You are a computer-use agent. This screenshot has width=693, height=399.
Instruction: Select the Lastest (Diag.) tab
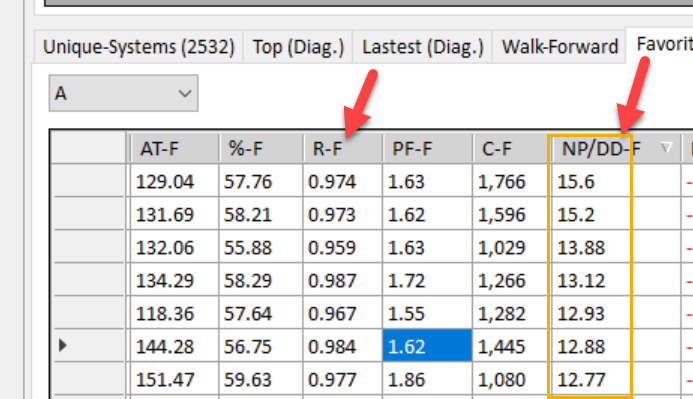click(x=423, y=47)
